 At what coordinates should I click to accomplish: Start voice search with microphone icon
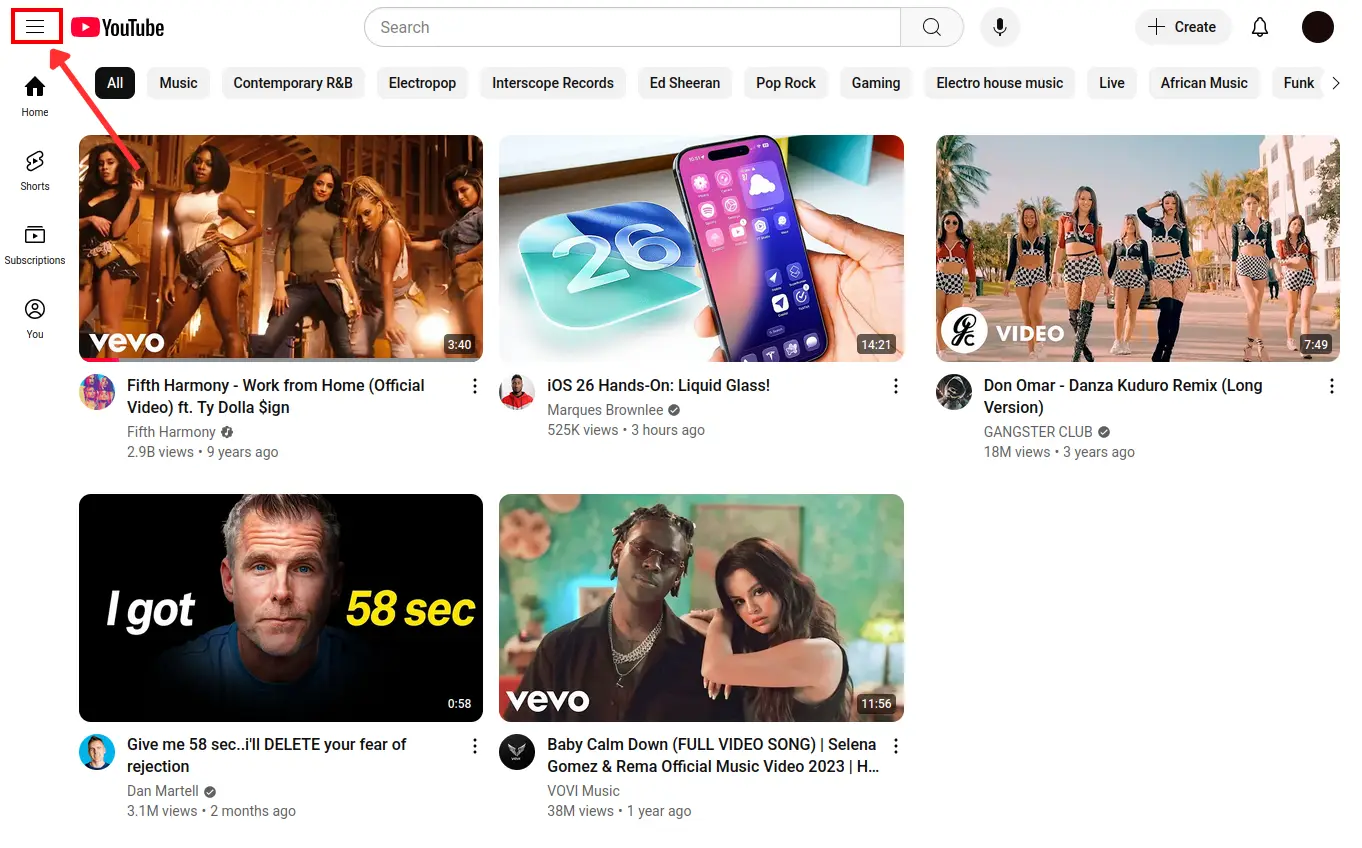point(1000,28)
